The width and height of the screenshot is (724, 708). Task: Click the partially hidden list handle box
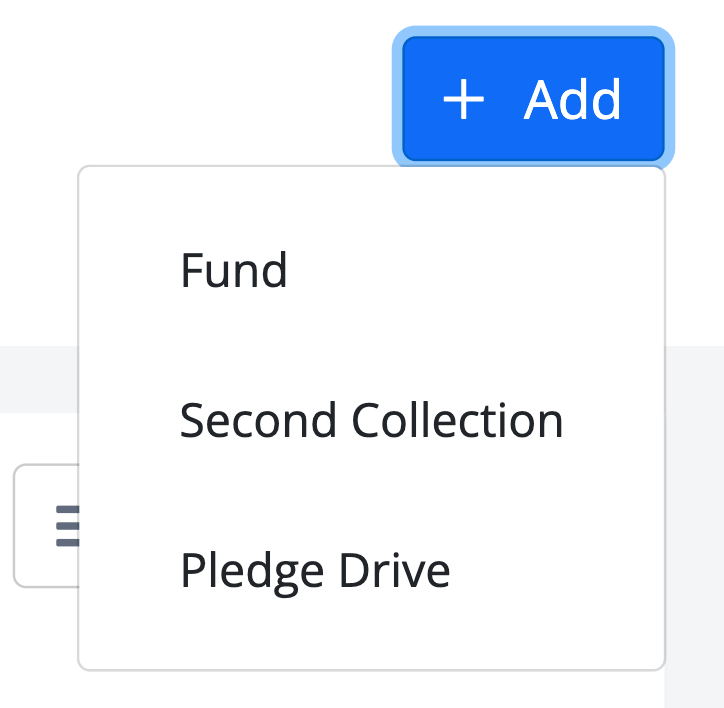pos(46,526)
